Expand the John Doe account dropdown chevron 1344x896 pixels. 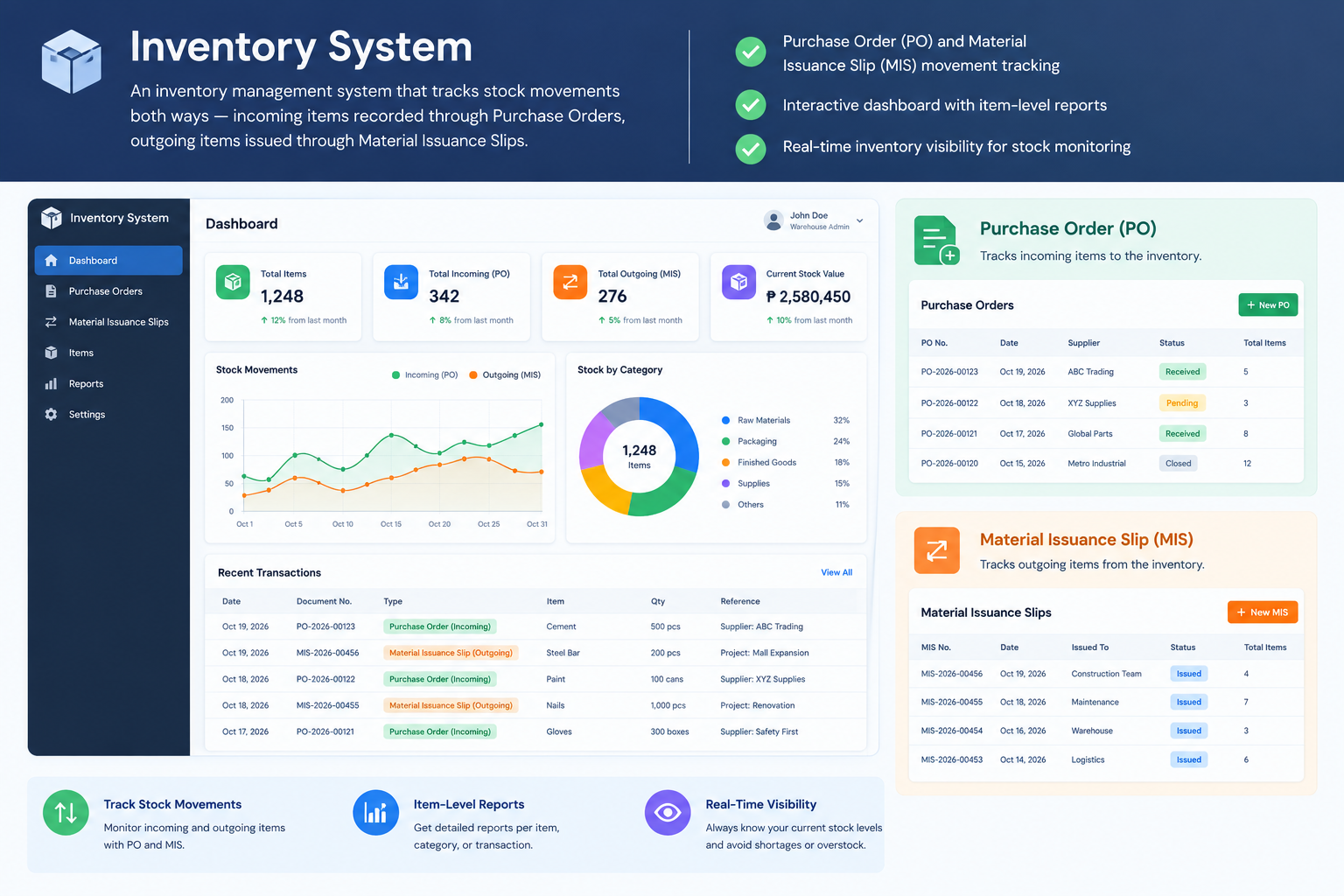[860, 220]
